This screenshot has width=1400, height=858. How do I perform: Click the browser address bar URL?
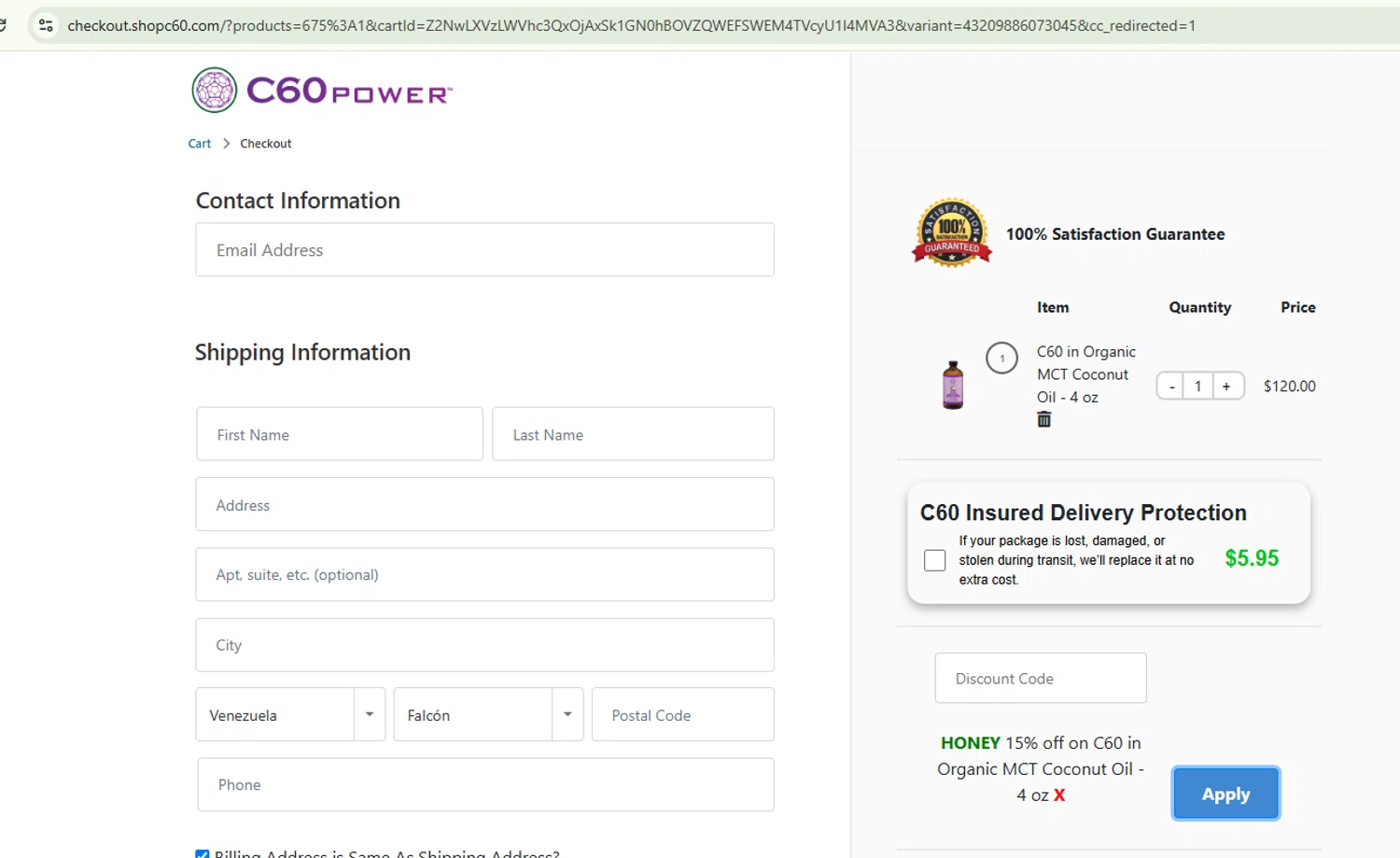(631, 25)
